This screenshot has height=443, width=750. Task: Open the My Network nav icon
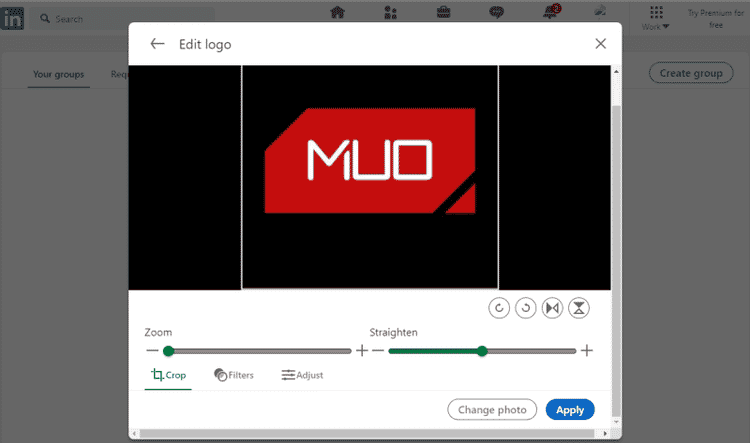(390, 12)
